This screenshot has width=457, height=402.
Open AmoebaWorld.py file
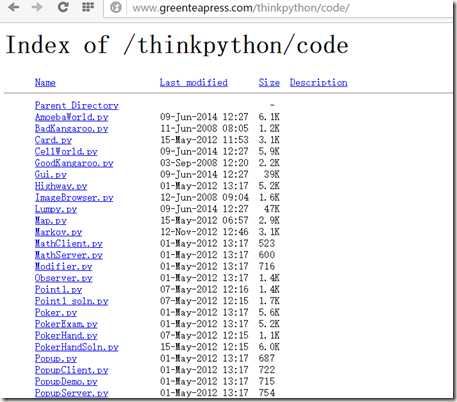pyautogui.click(x=72, y=117)
